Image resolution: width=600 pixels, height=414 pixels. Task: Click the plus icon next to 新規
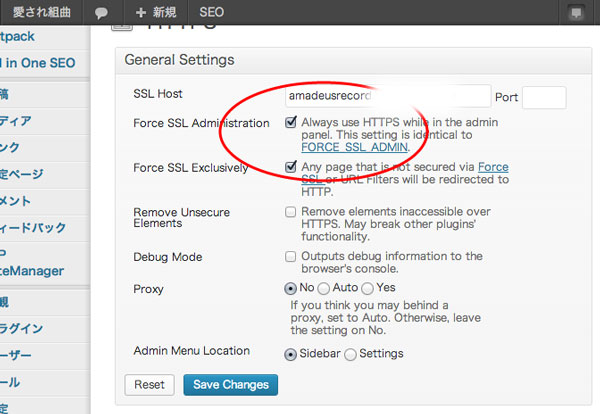click(141, 13)
